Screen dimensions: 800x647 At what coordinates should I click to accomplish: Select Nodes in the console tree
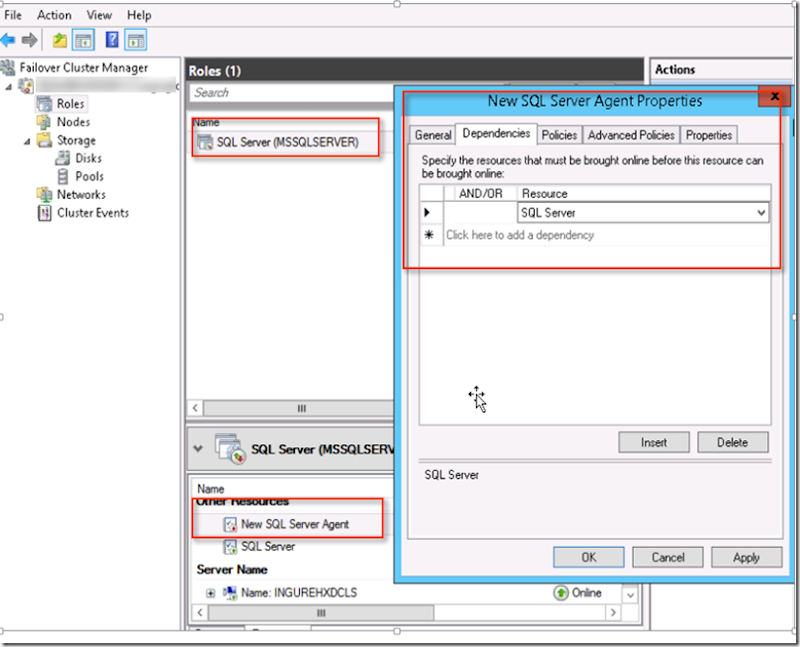(x=73, y=122)
